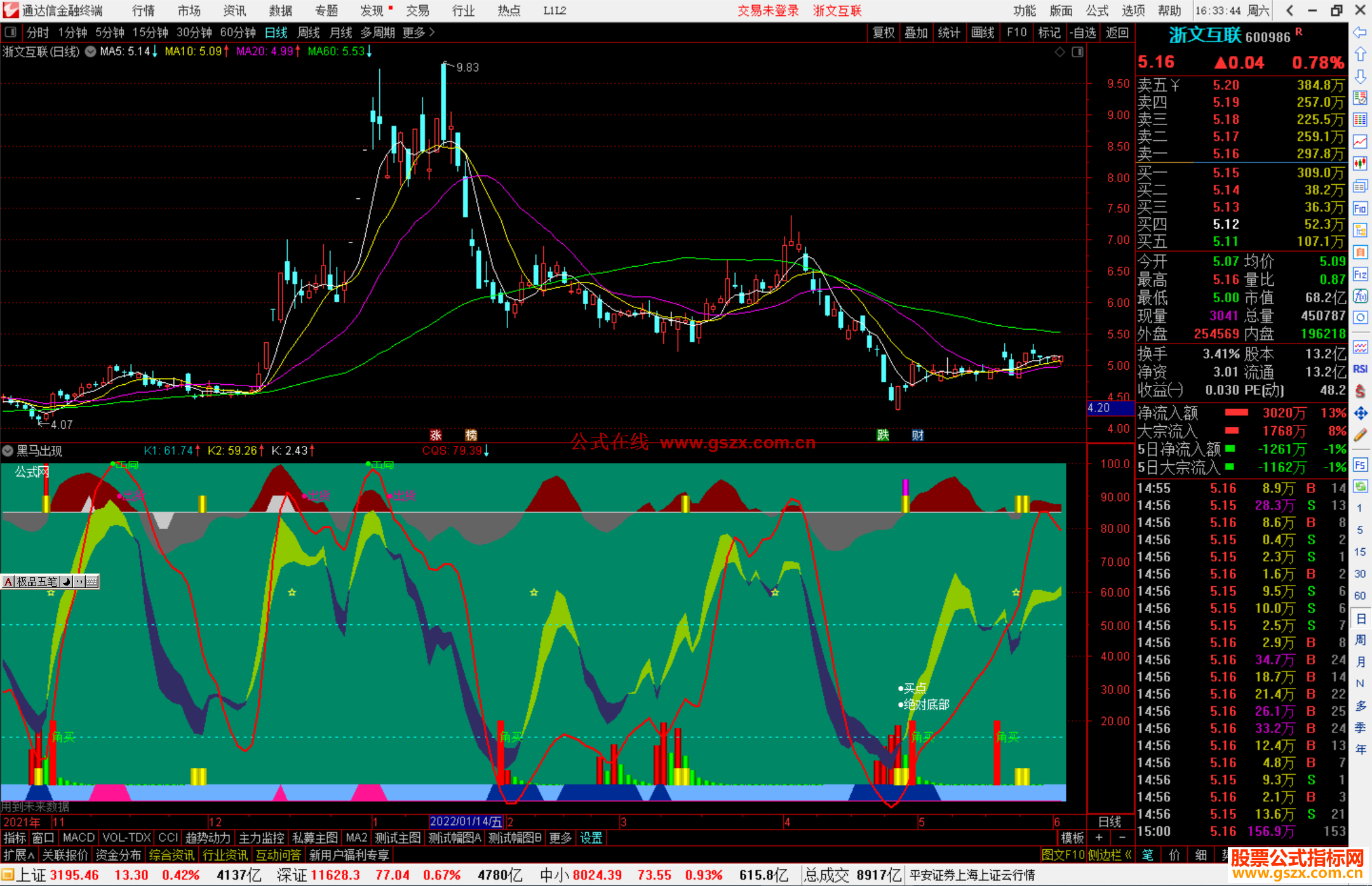This screenshot has height=886, width=1372.
Task: Click the down arrow icon in right sidebar
Action: (1360, 76)
